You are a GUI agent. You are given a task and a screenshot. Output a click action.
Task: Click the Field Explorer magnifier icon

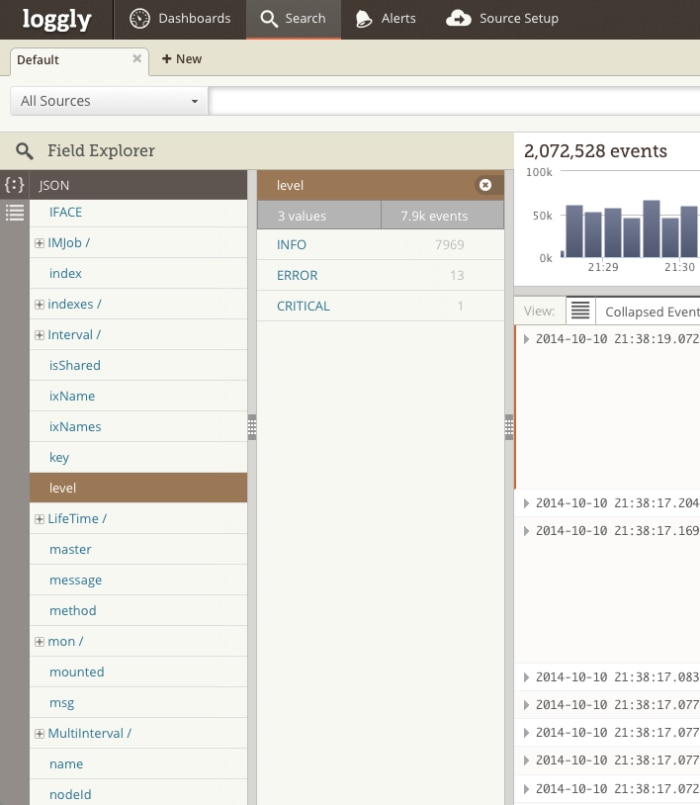pyautogui.click(x=24, y=151)
